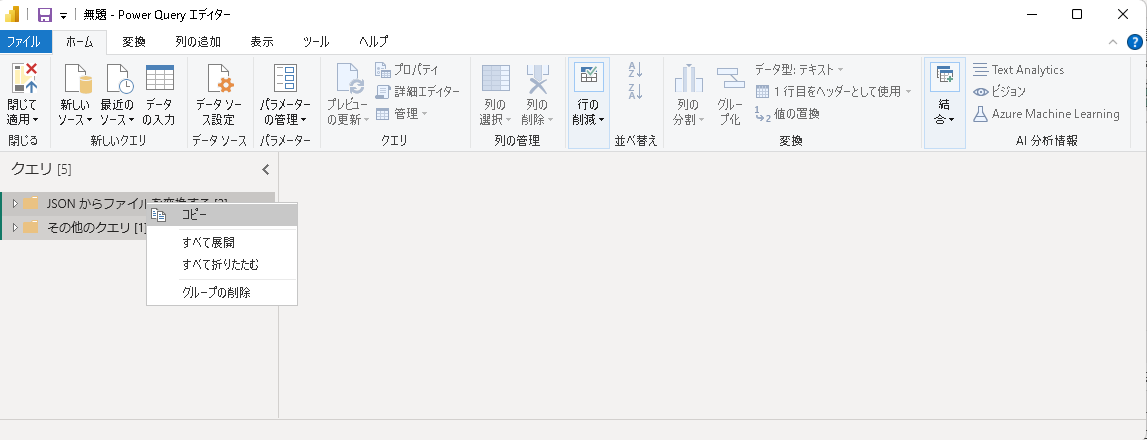
Task: Open the 1 行目をヘッダーとして使用 dropdown arrow
Action: pyautogui.click(x=909, y=92)
